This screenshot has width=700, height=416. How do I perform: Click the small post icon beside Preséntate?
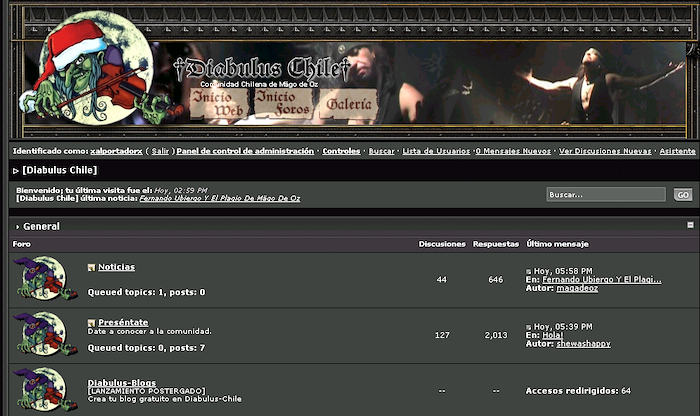(92, 323)
